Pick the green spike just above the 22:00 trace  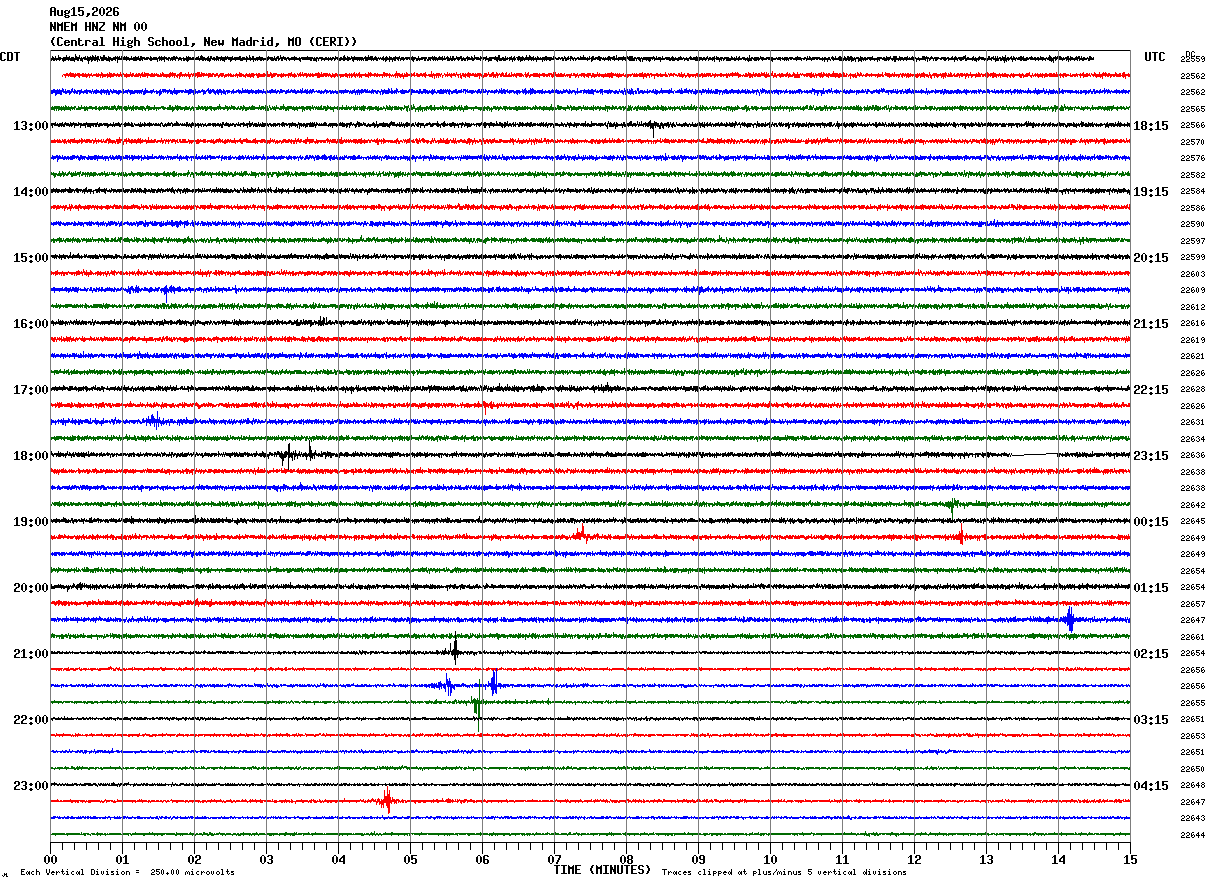477,708
